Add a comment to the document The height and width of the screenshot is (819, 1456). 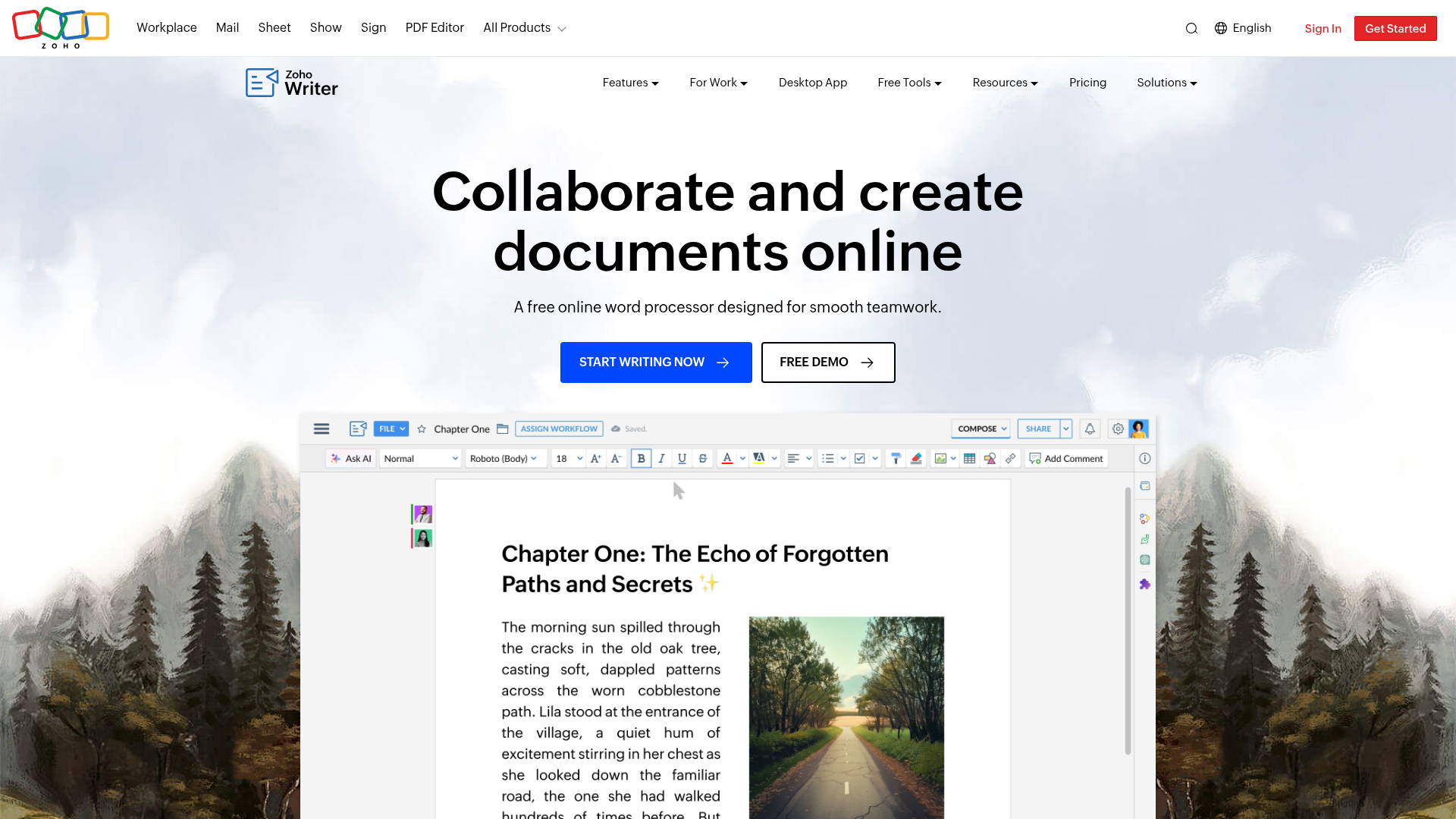(1065, 458)
